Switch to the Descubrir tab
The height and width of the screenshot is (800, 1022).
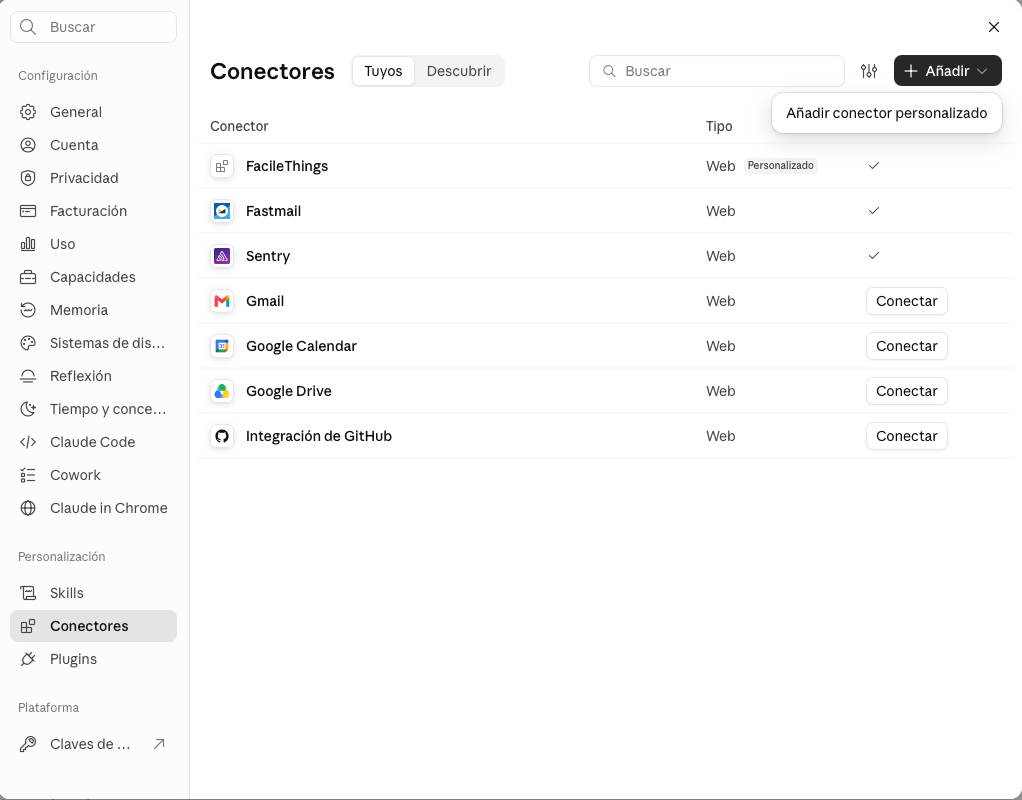459,71
